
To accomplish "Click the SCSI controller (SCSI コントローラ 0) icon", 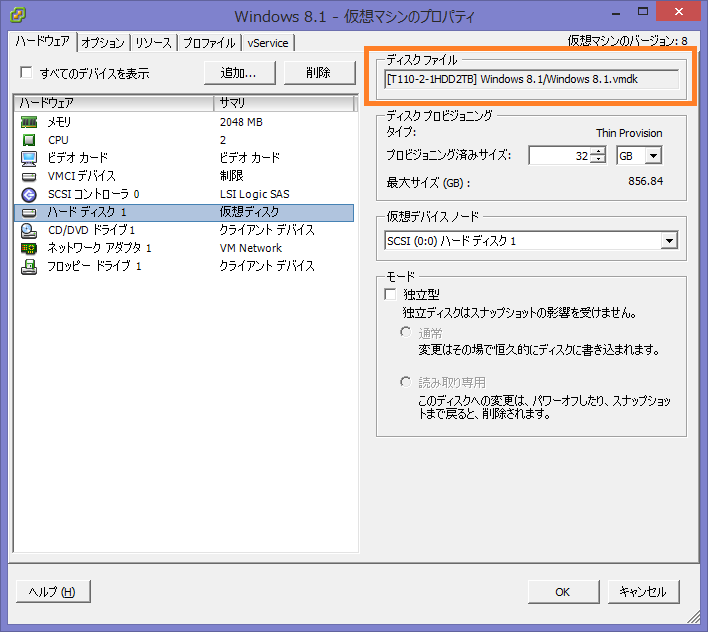I will tap(29, 194).
